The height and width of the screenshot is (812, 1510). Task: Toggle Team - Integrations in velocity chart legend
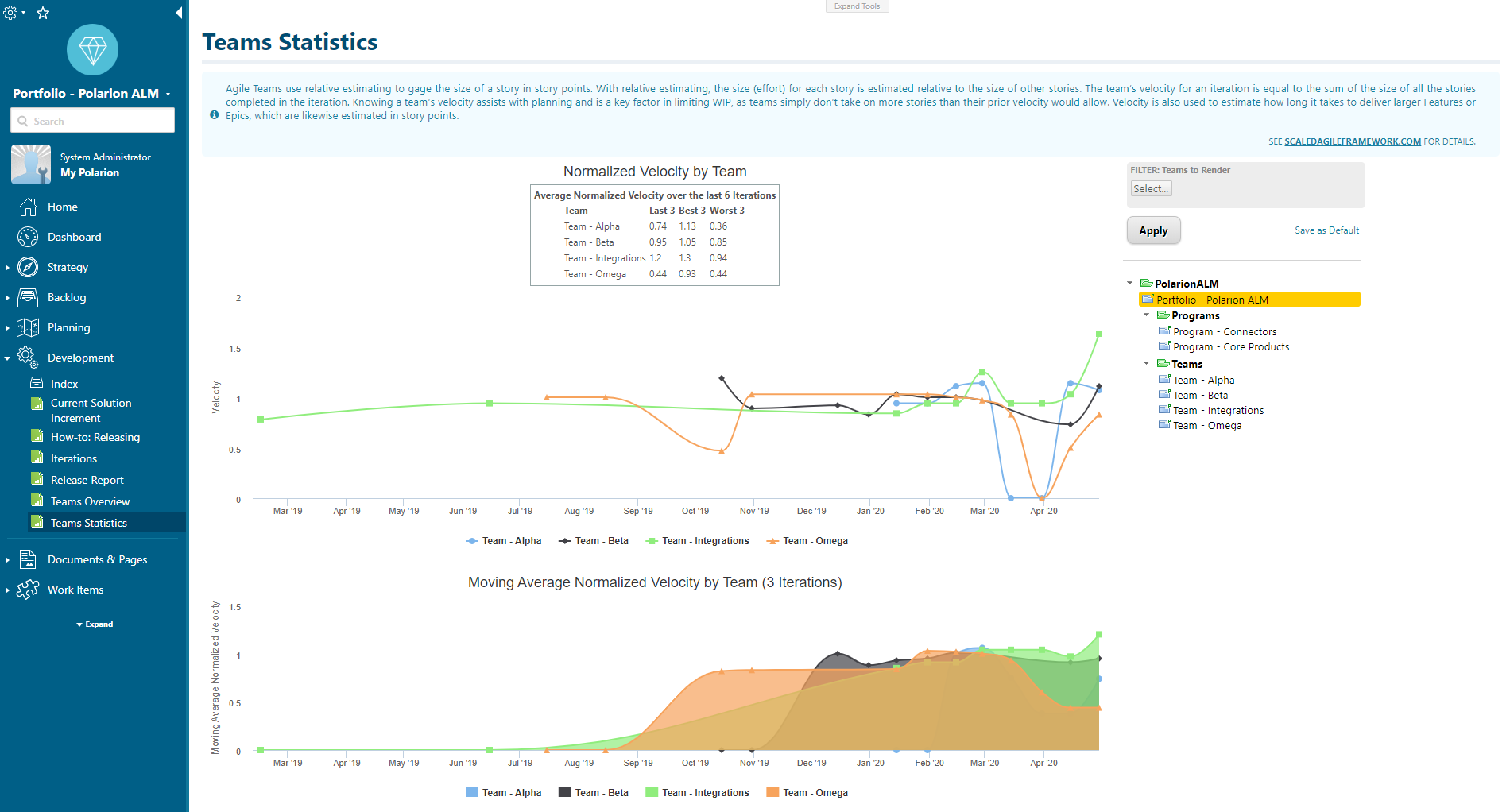697,541
